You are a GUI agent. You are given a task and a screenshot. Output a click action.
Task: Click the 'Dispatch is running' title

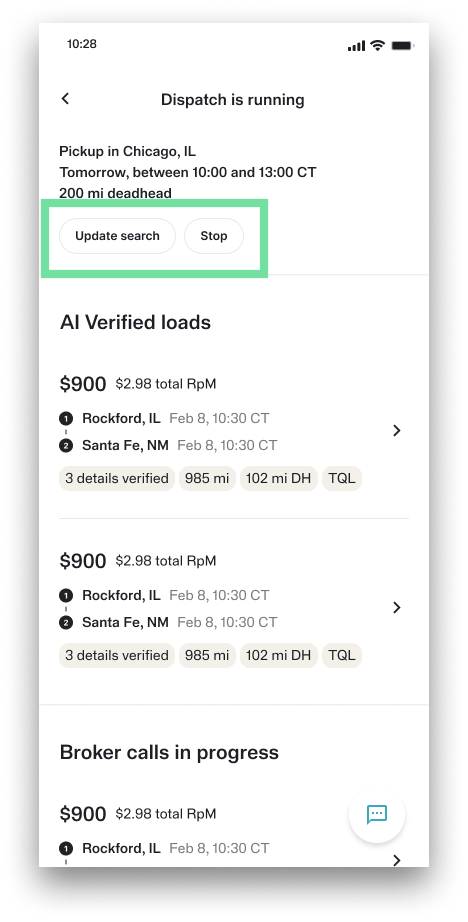[233, 99]
